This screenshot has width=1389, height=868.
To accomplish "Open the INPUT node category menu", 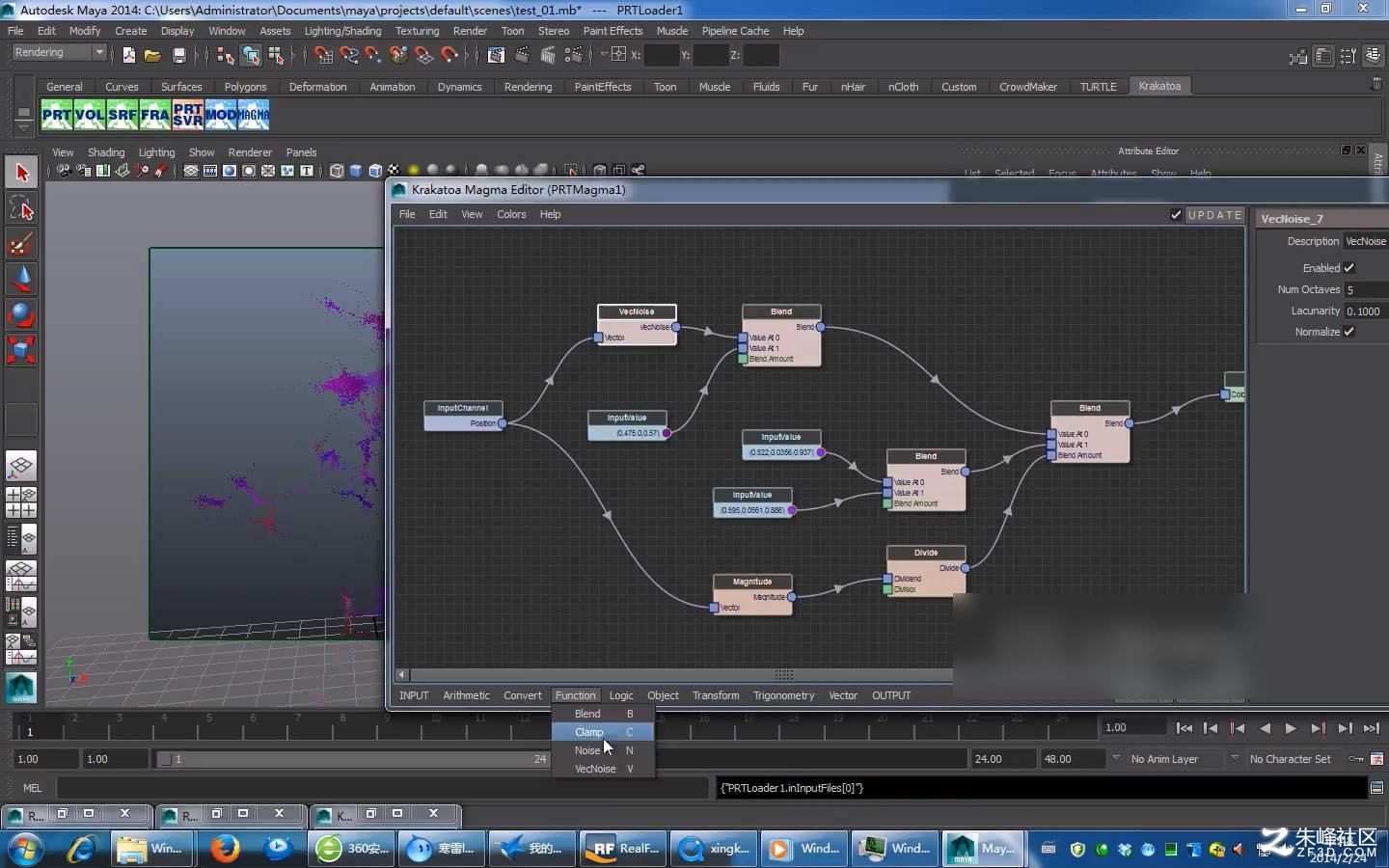I will coord(414,695).
